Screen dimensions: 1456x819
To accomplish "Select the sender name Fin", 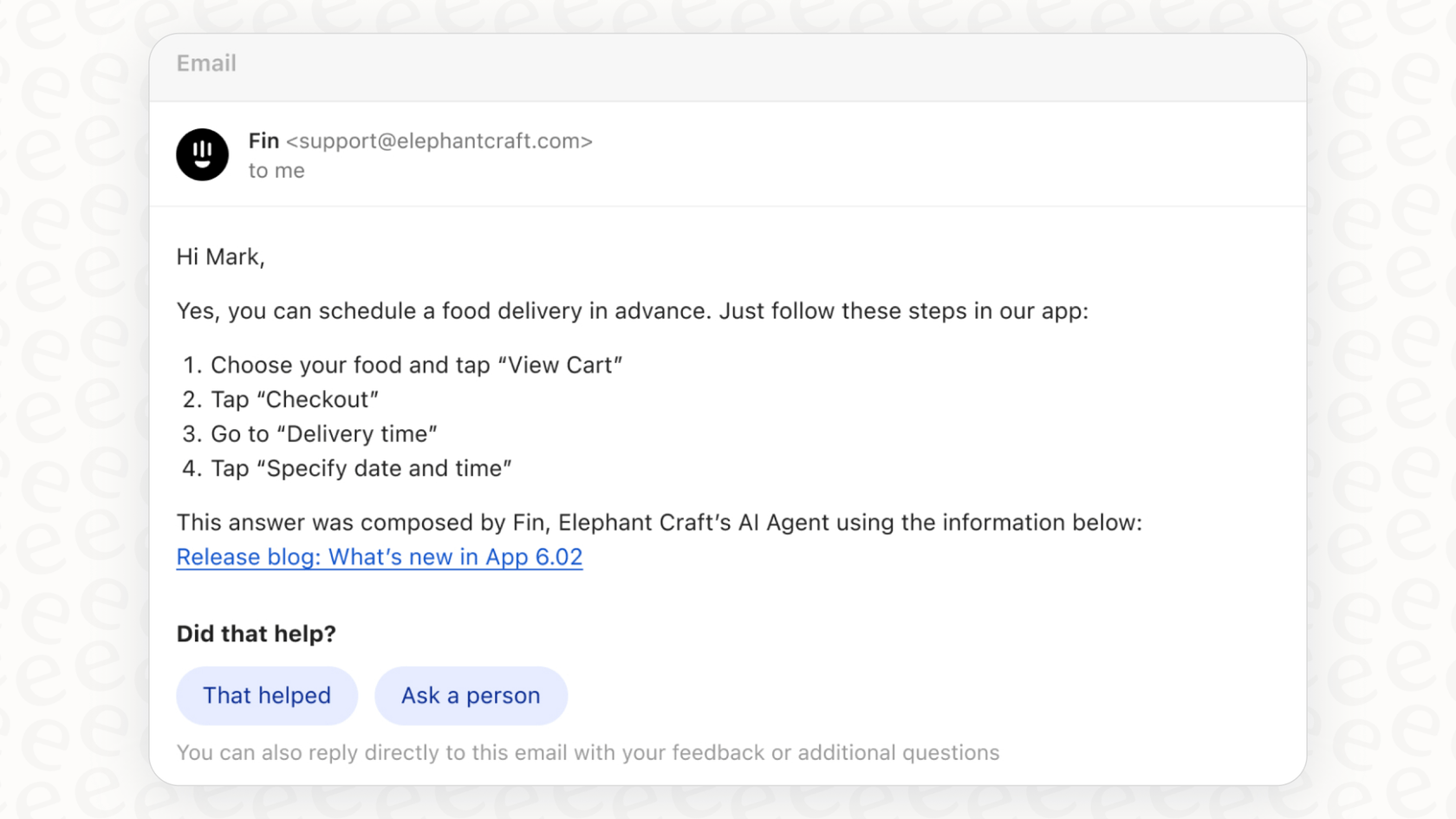I will 263,140.
